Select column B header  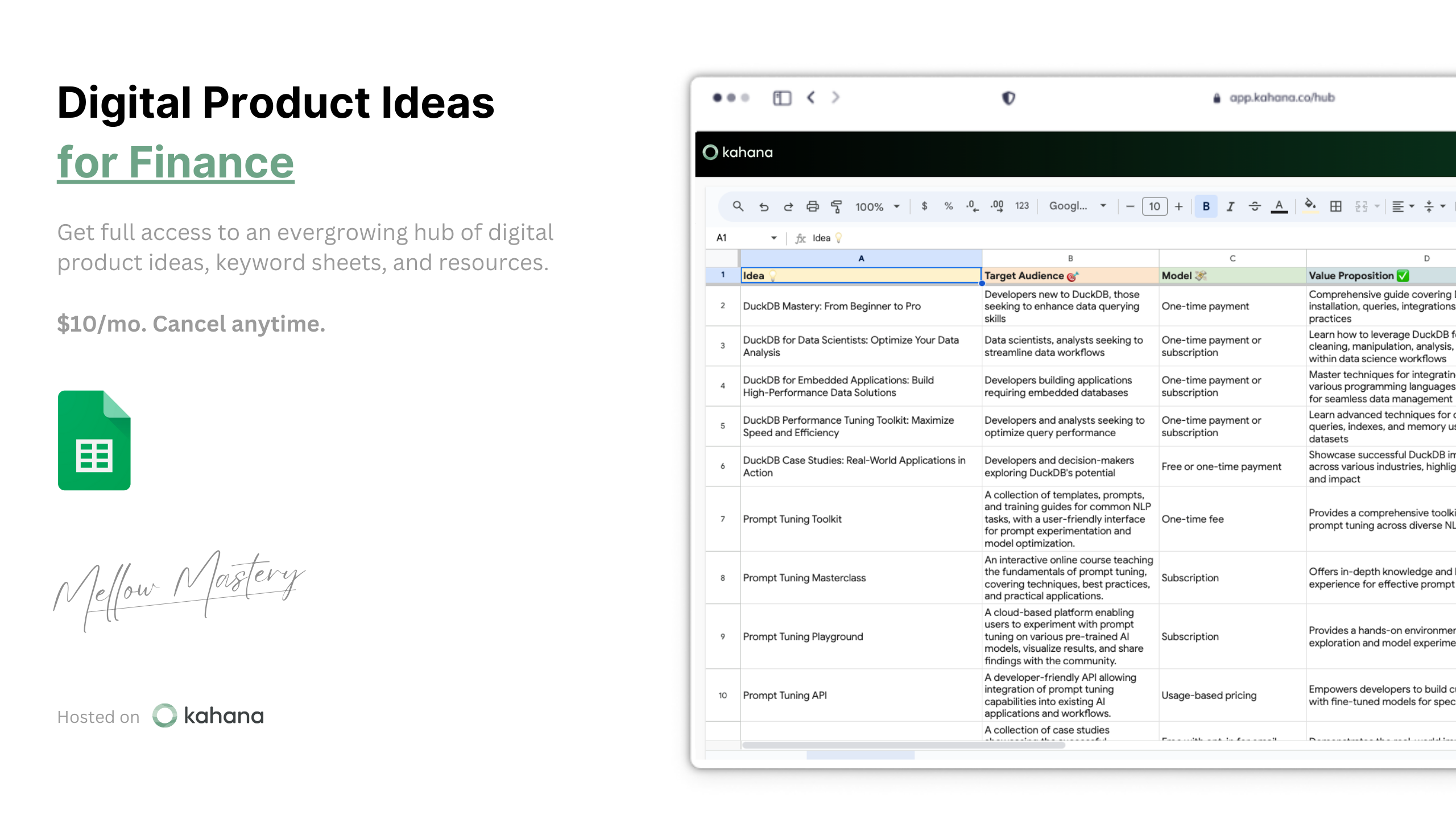(1070, 258)
